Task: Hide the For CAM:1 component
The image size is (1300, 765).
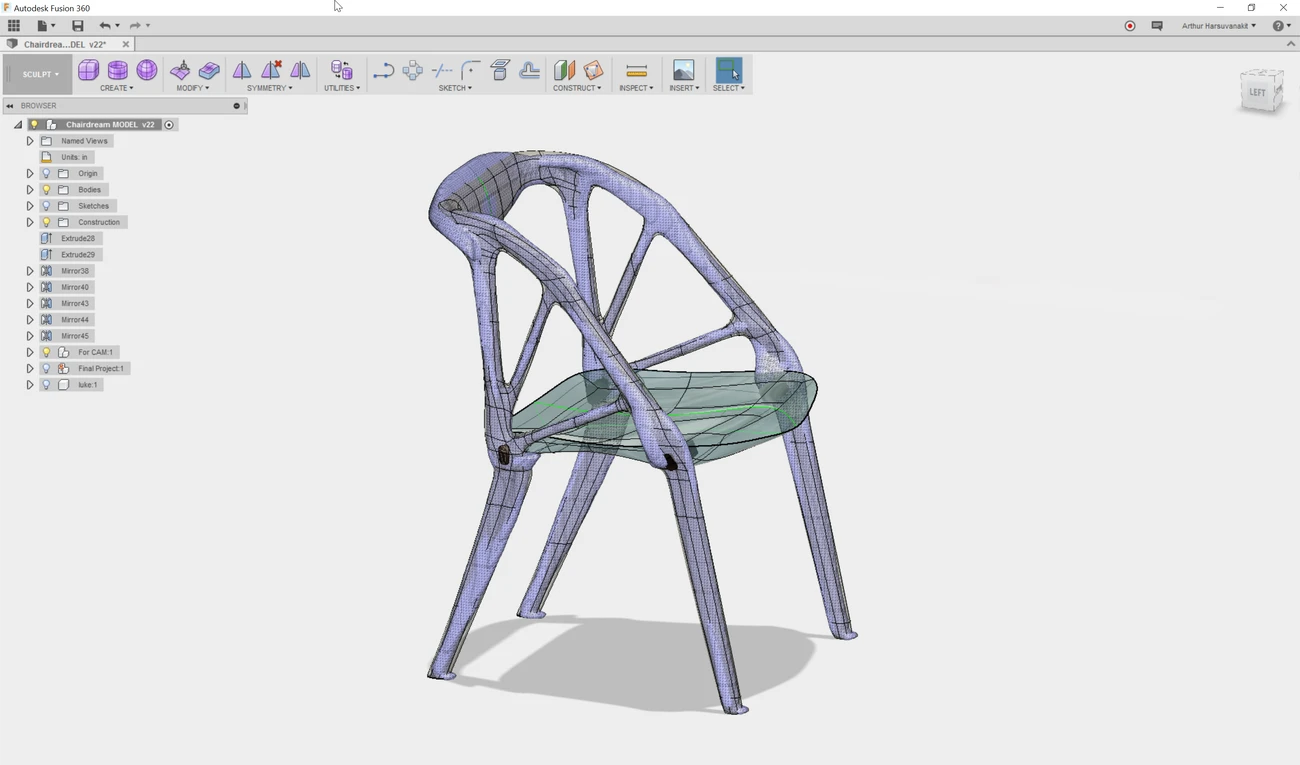Action: pyautogui.click(x=46, y=352)
